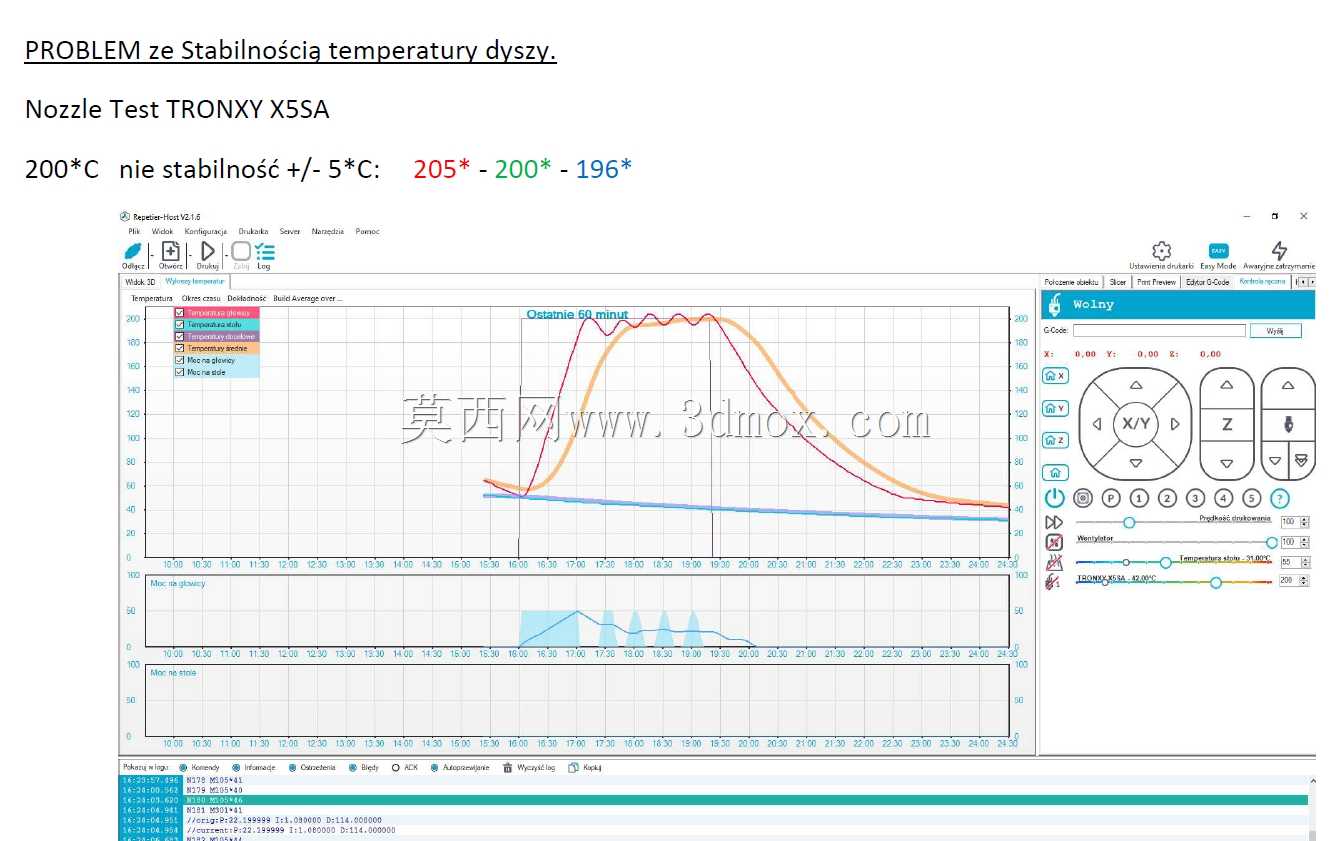Home the Y axis
1331x841 pixels.
1055,408
